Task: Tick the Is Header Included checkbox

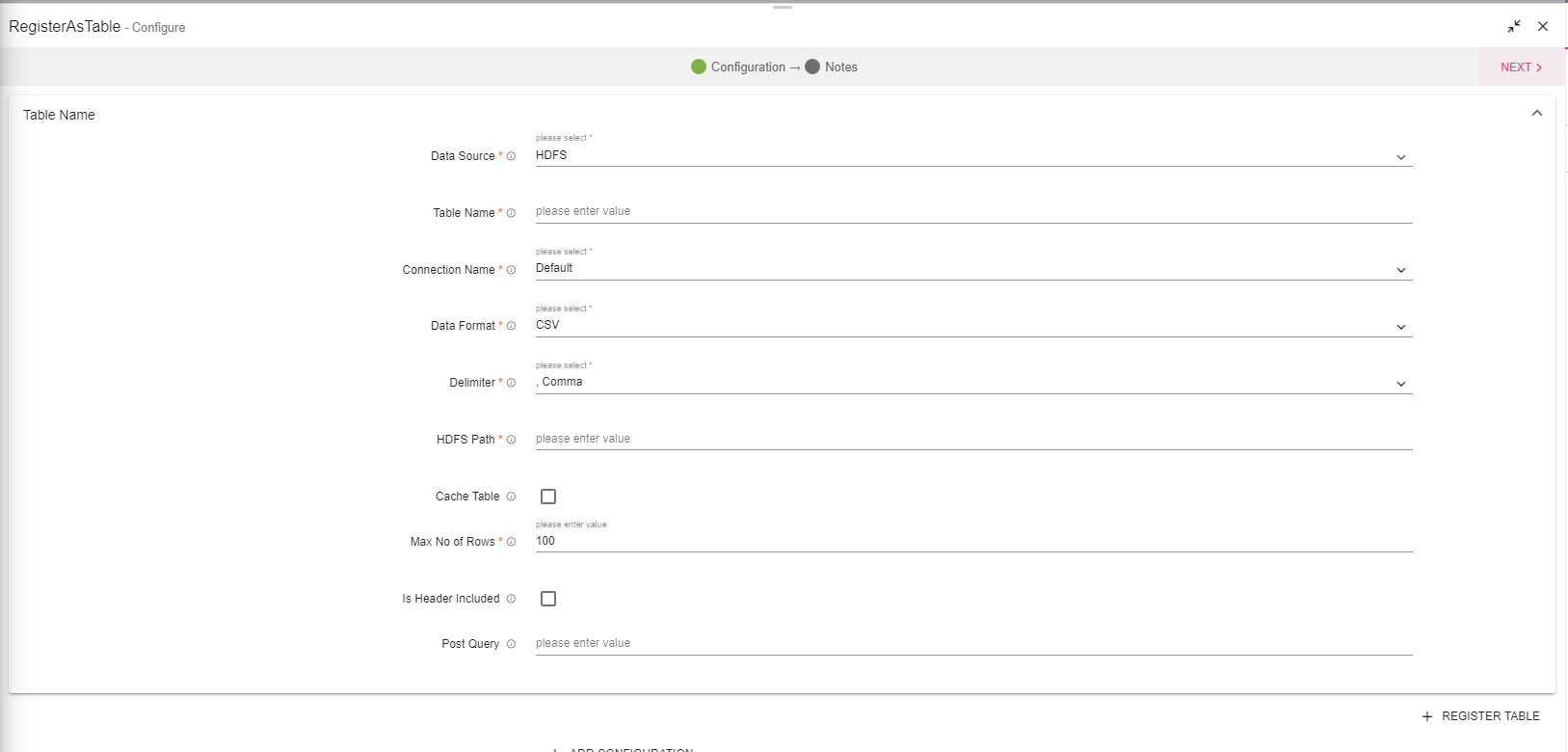Action: (x=548, y=599)
